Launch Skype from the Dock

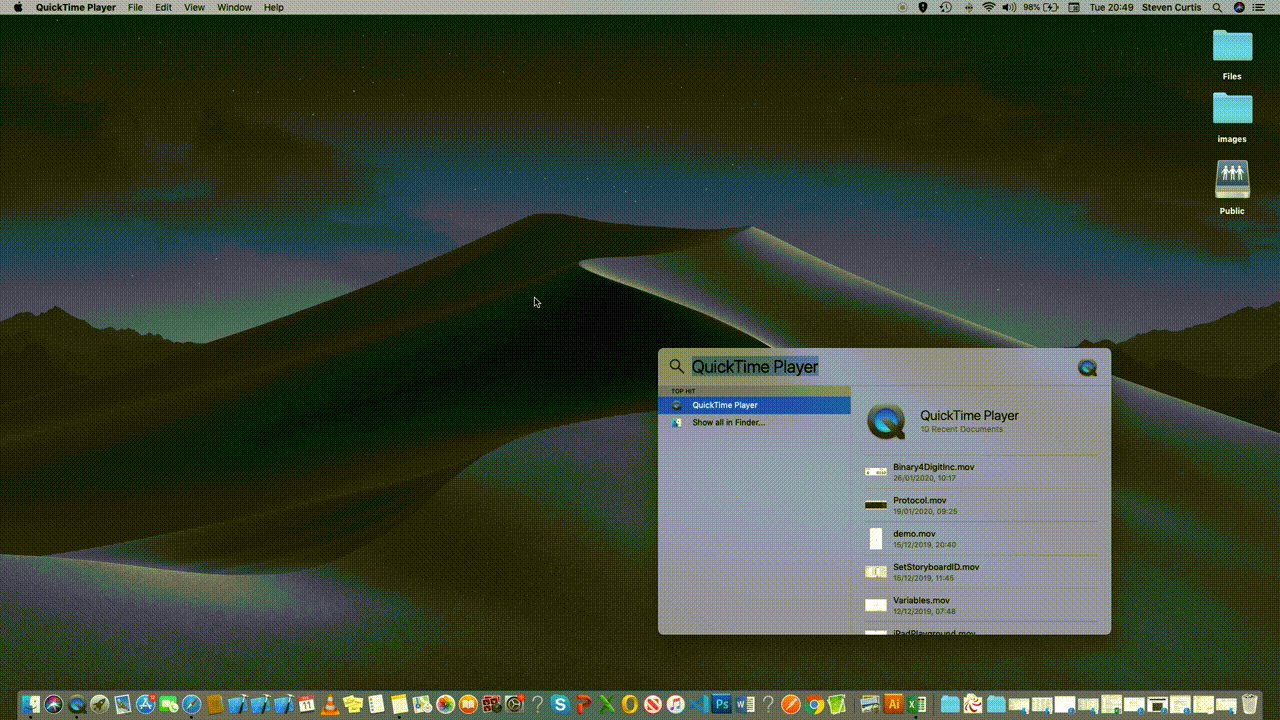(x=560, y=704)
